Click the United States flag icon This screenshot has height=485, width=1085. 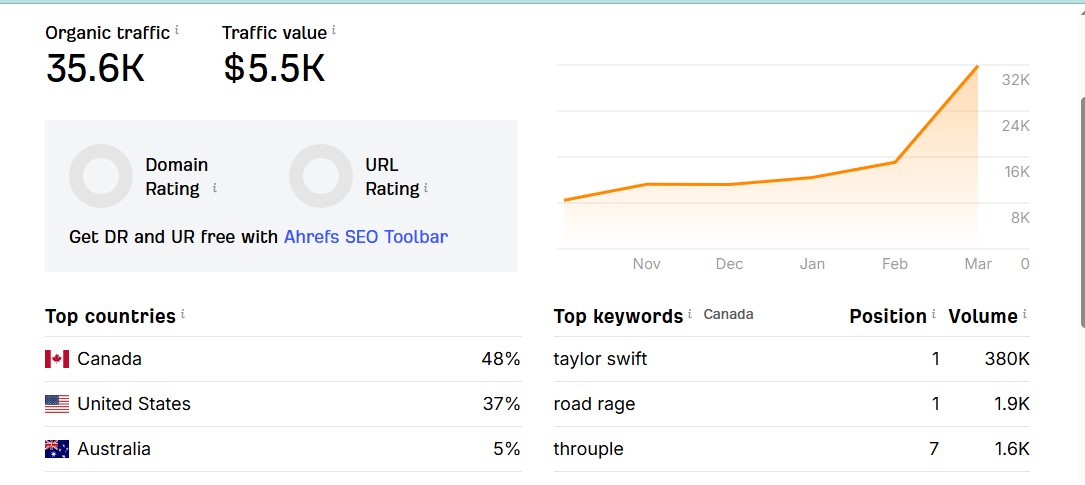(x=57, y=404)
